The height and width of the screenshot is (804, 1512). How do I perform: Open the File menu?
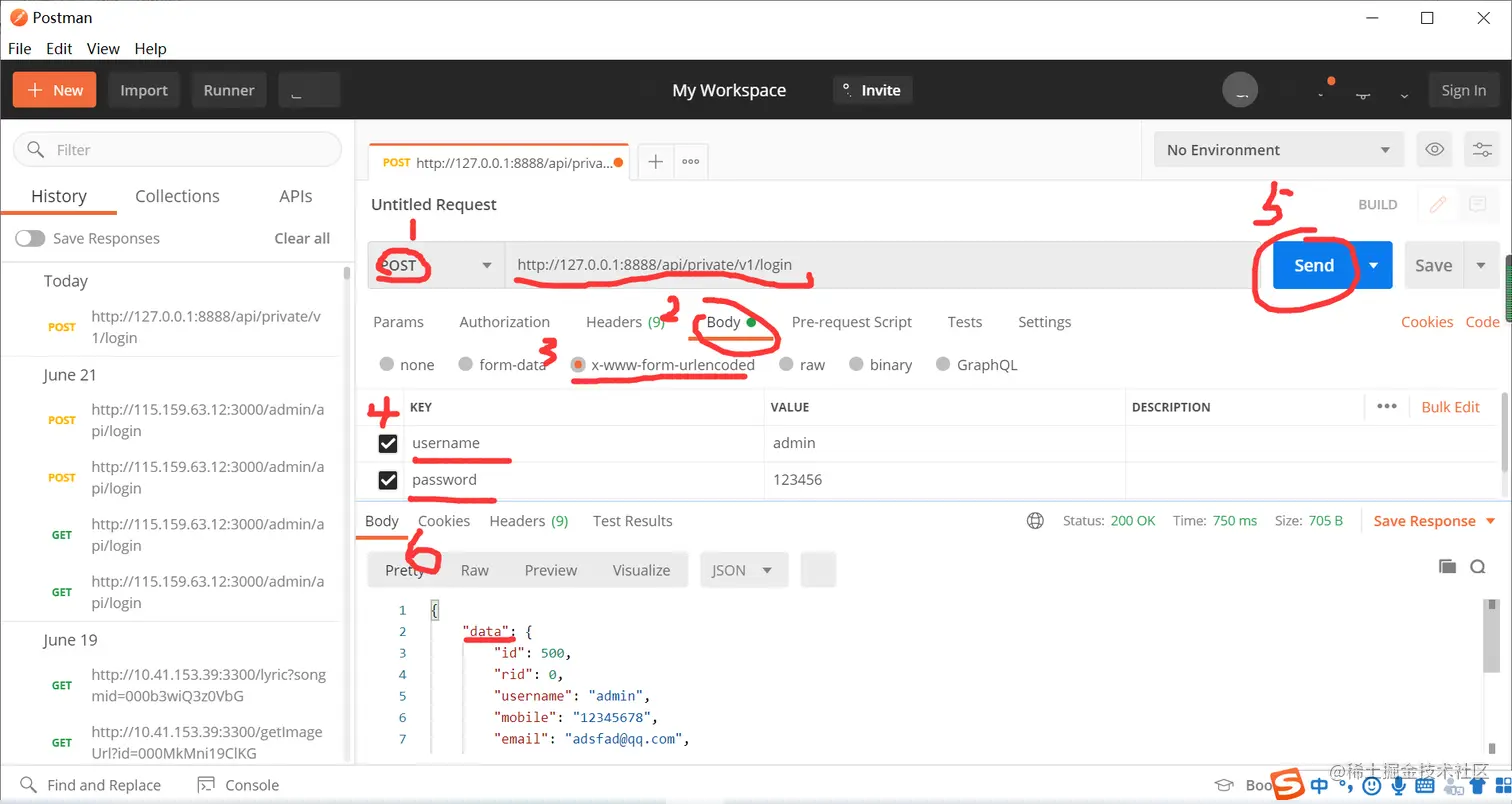point(20,48)
